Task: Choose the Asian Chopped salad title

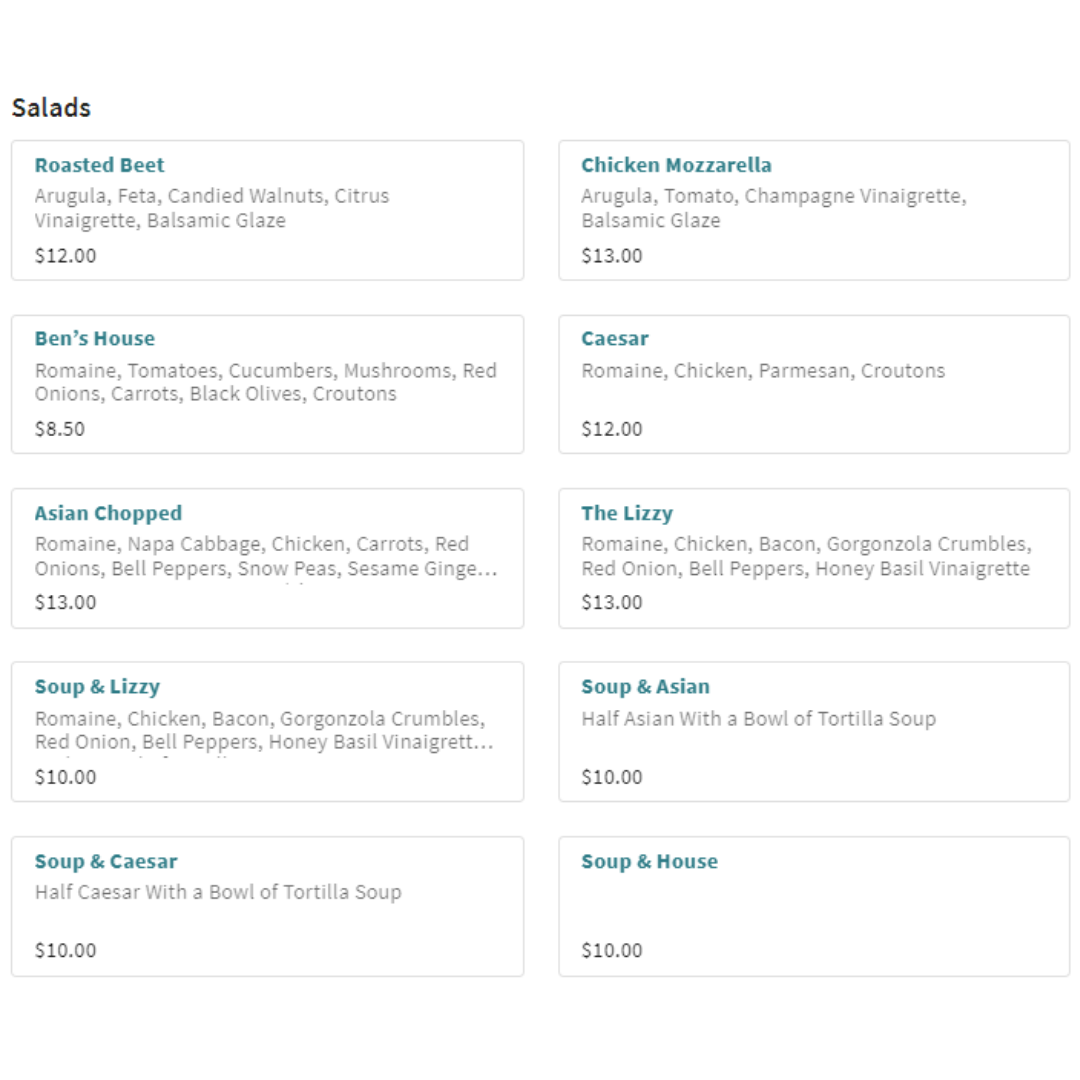Action: coord(108,513)
